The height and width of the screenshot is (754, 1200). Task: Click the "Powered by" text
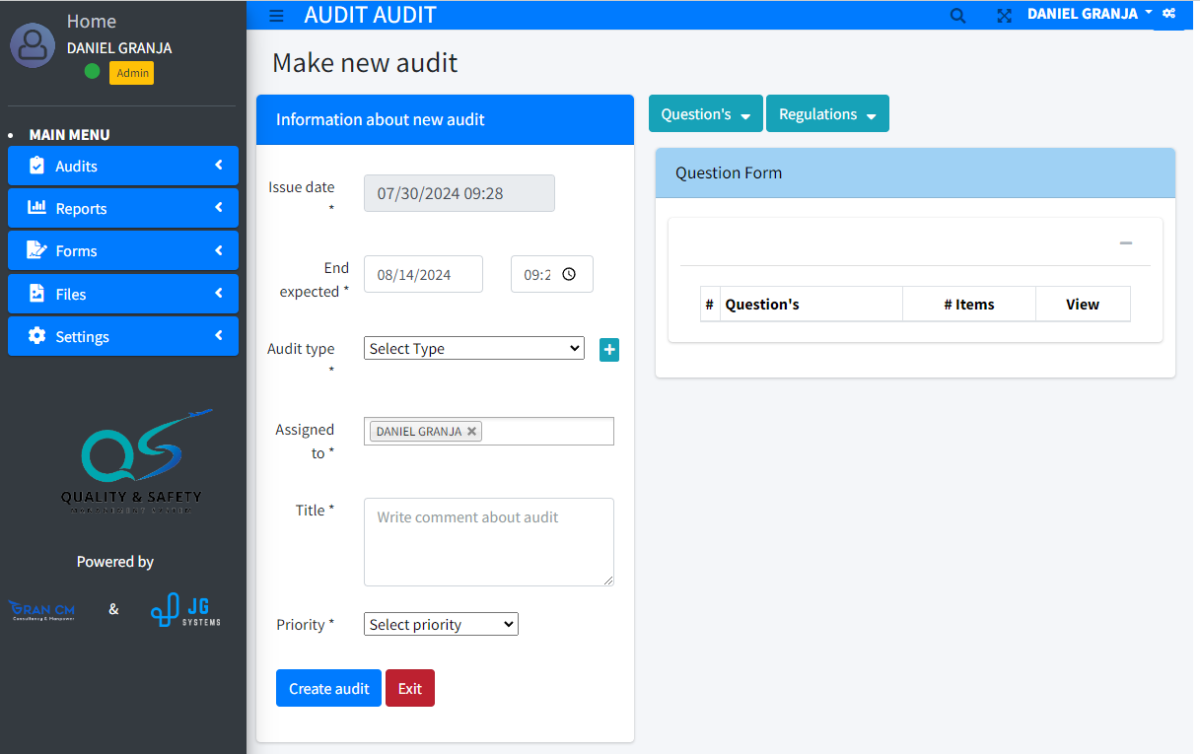[115, 562]
